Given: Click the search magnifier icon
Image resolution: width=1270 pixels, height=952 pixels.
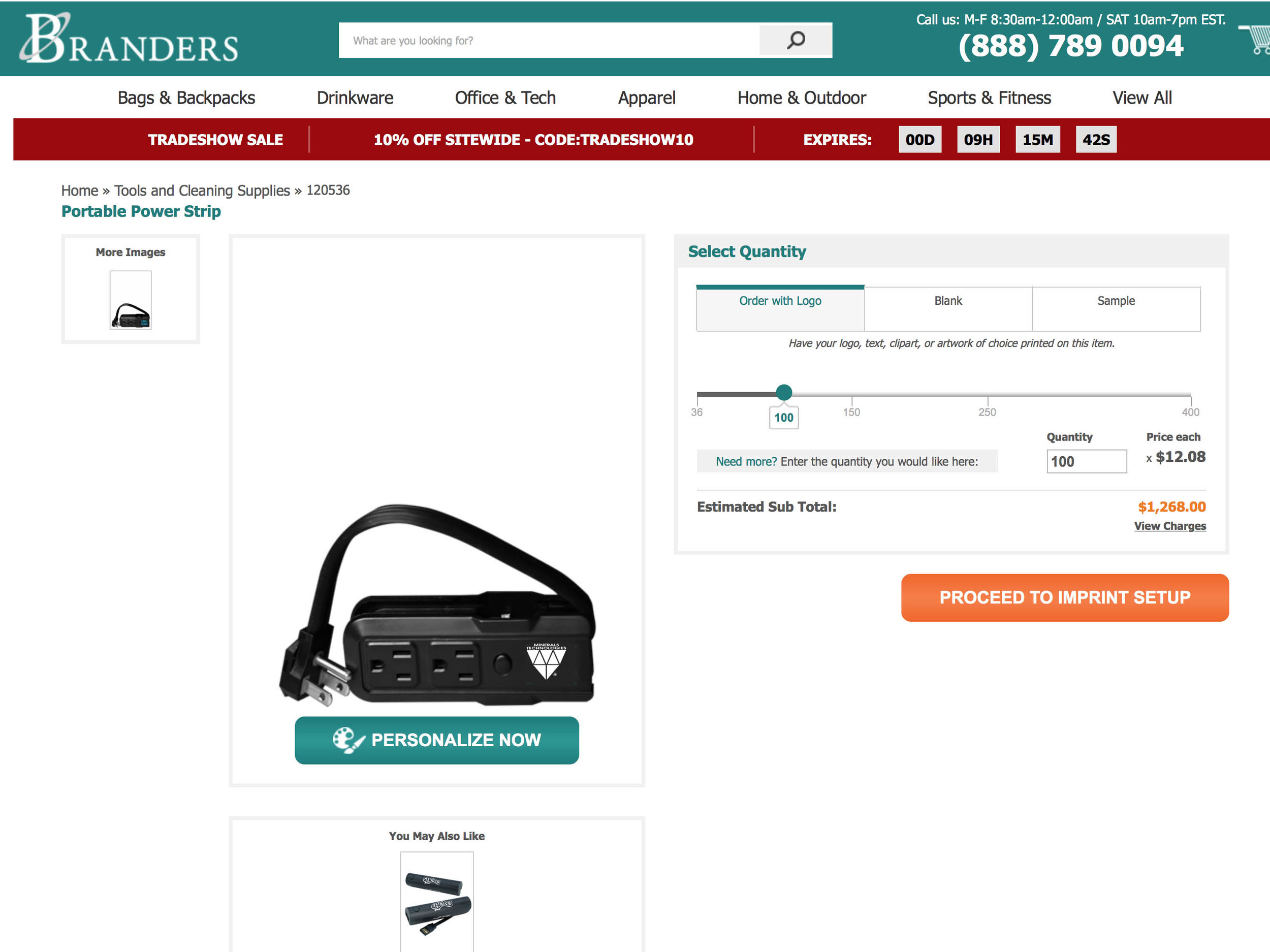Looking at the screenshot, I should coord(795,40).
